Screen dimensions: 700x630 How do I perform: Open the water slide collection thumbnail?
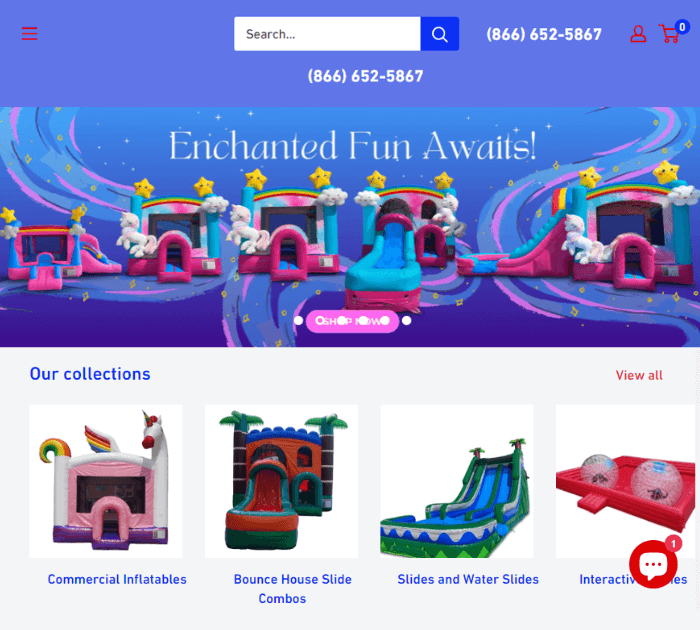click(x=457, y=481)
